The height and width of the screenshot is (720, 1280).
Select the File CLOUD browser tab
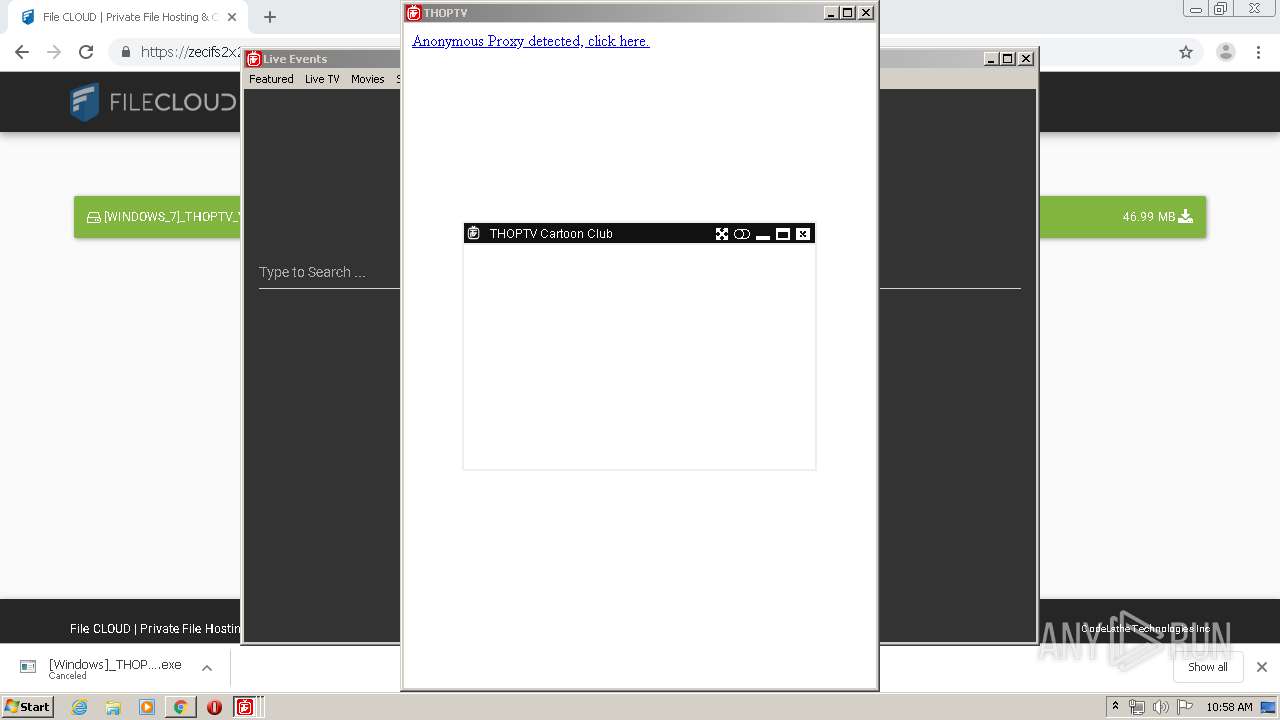pyautogui.click(x=128, y=17)
